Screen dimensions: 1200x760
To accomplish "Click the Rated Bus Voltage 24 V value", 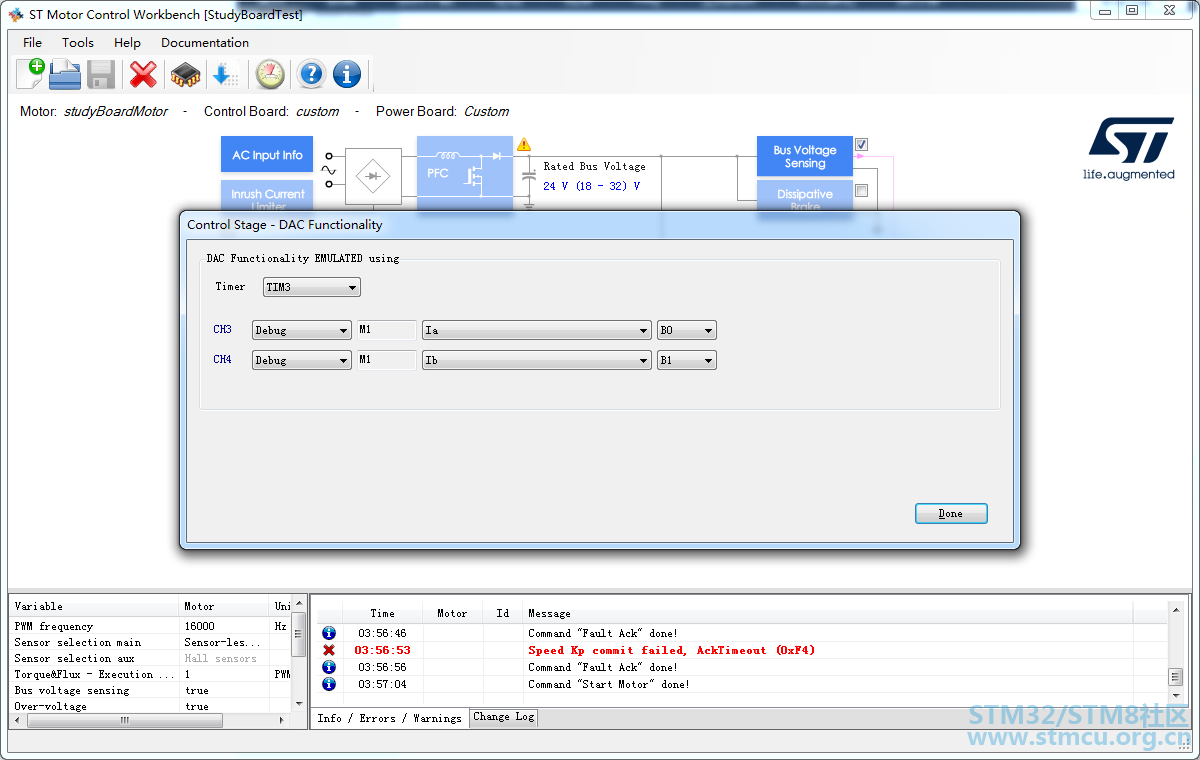I will click(591, 186).
